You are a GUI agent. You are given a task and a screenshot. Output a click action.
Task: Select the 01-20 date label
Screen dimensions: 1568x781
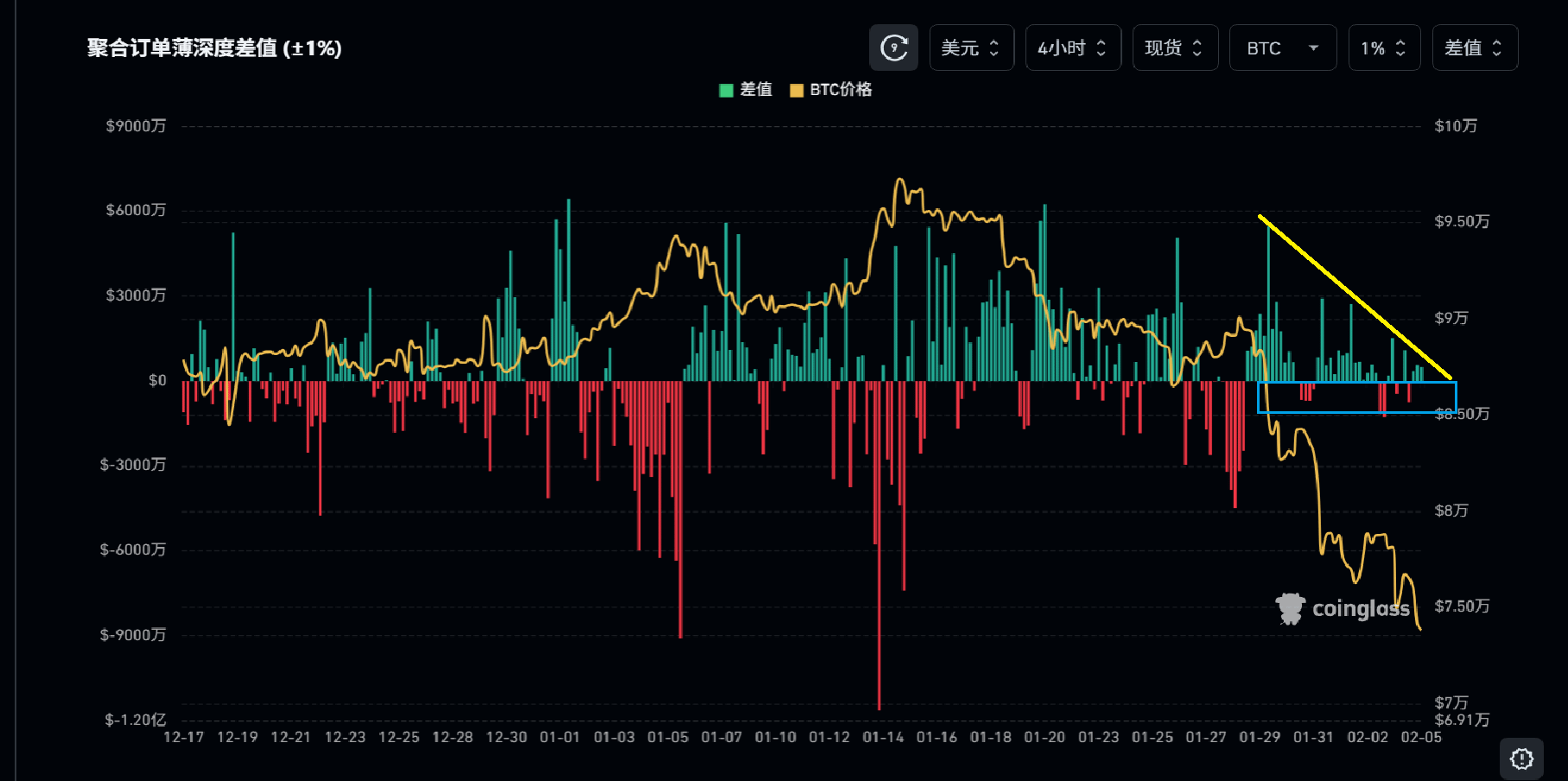tap(1044, 737)
